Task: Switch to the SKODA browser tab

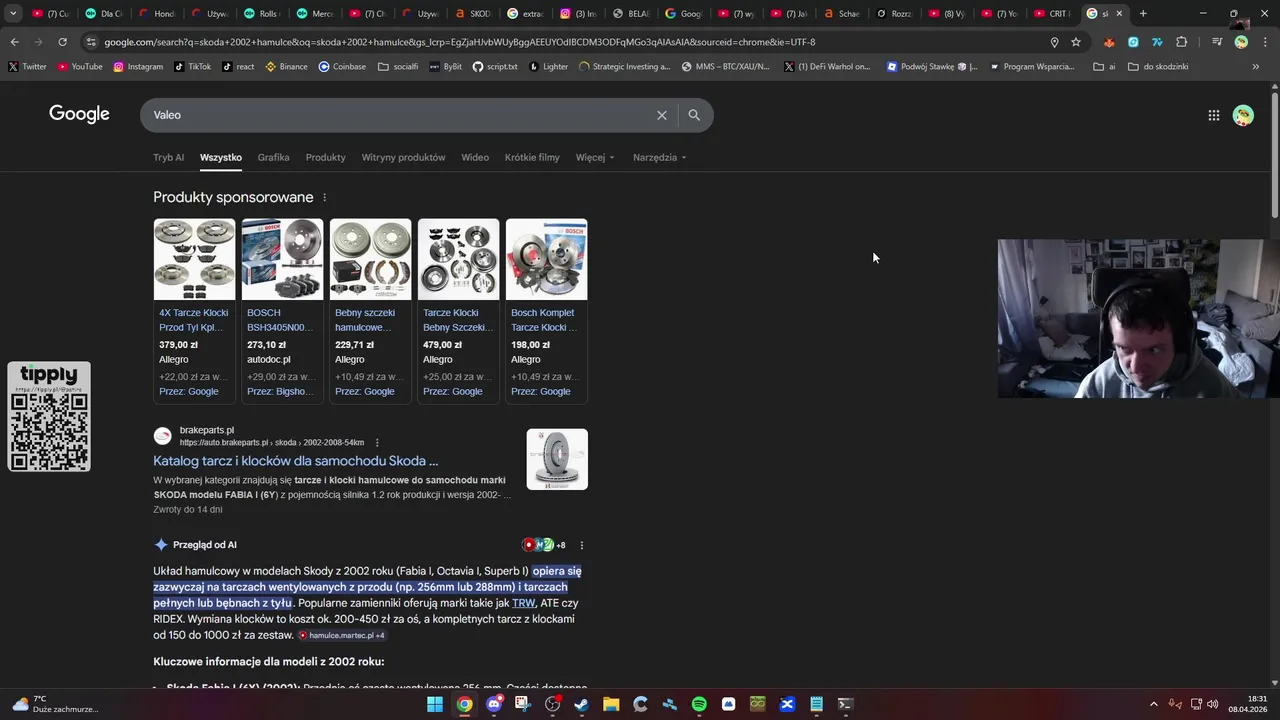Action: pos(472,13)
